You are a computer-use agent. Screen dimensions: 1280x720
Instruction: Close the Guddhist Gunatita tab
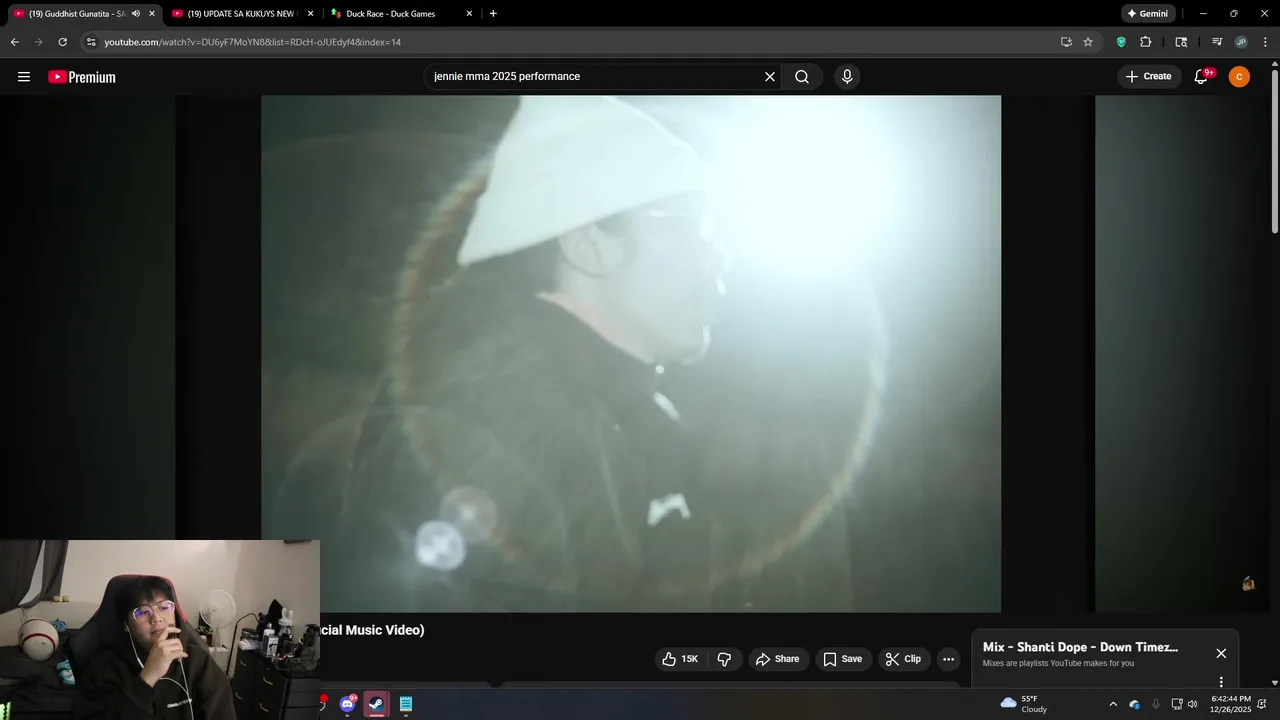(x=152, y=14)
